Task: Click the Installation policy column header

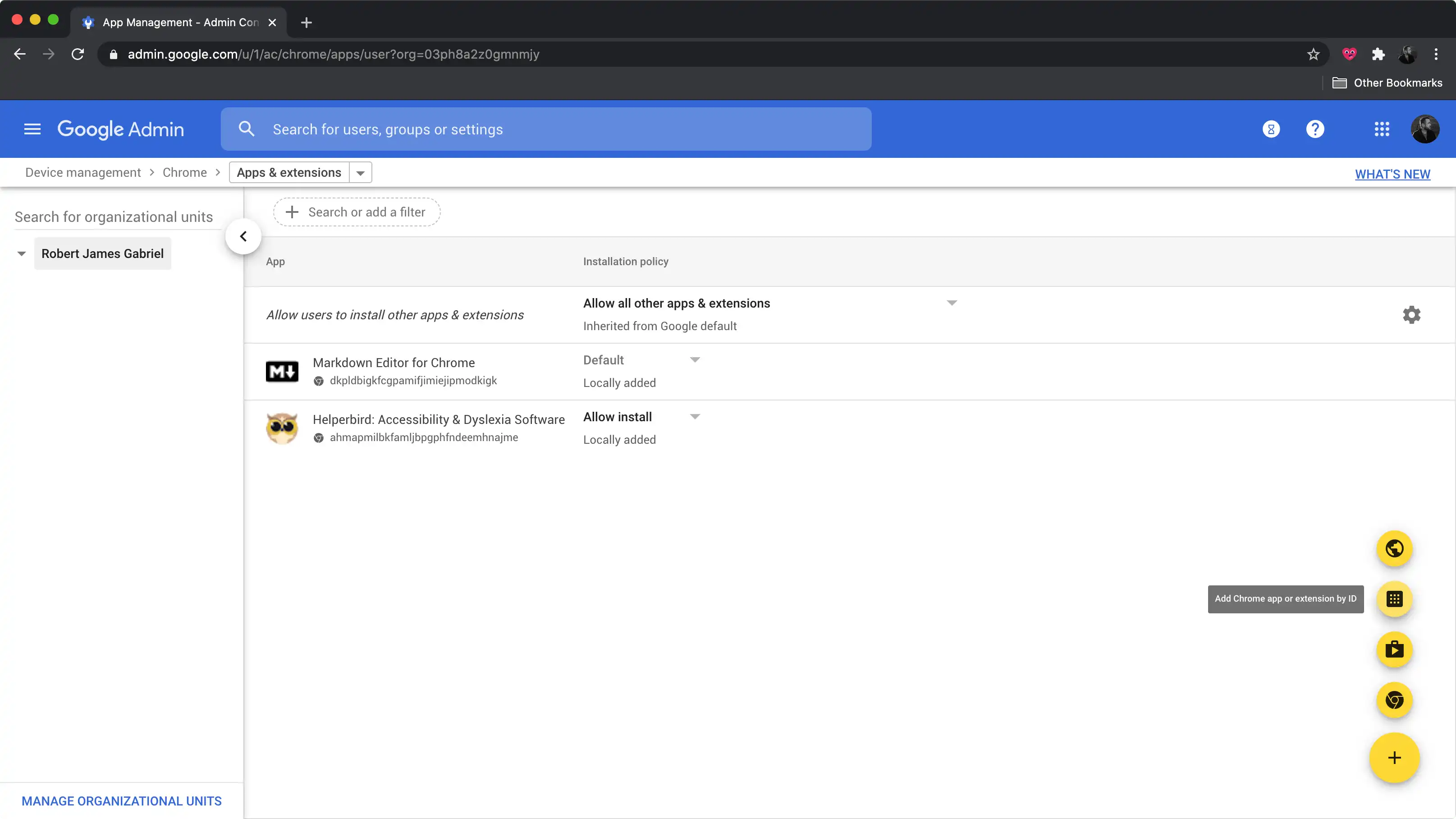Action: click(626, 262)
